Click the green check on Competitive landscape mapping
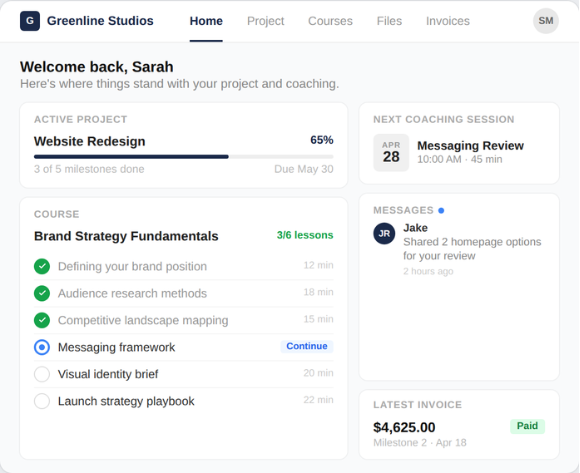This screenshot has height=473, width=580. 42,320
